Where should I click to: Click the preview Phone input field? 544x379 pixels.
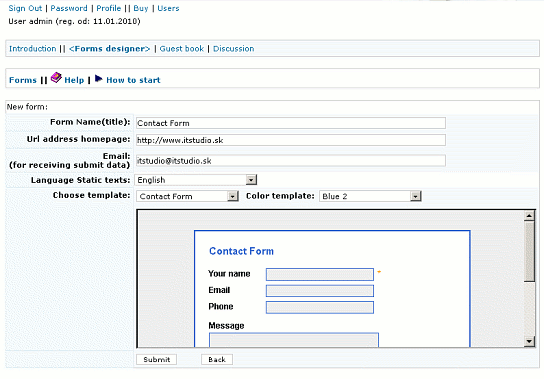(x=320, y=308)
